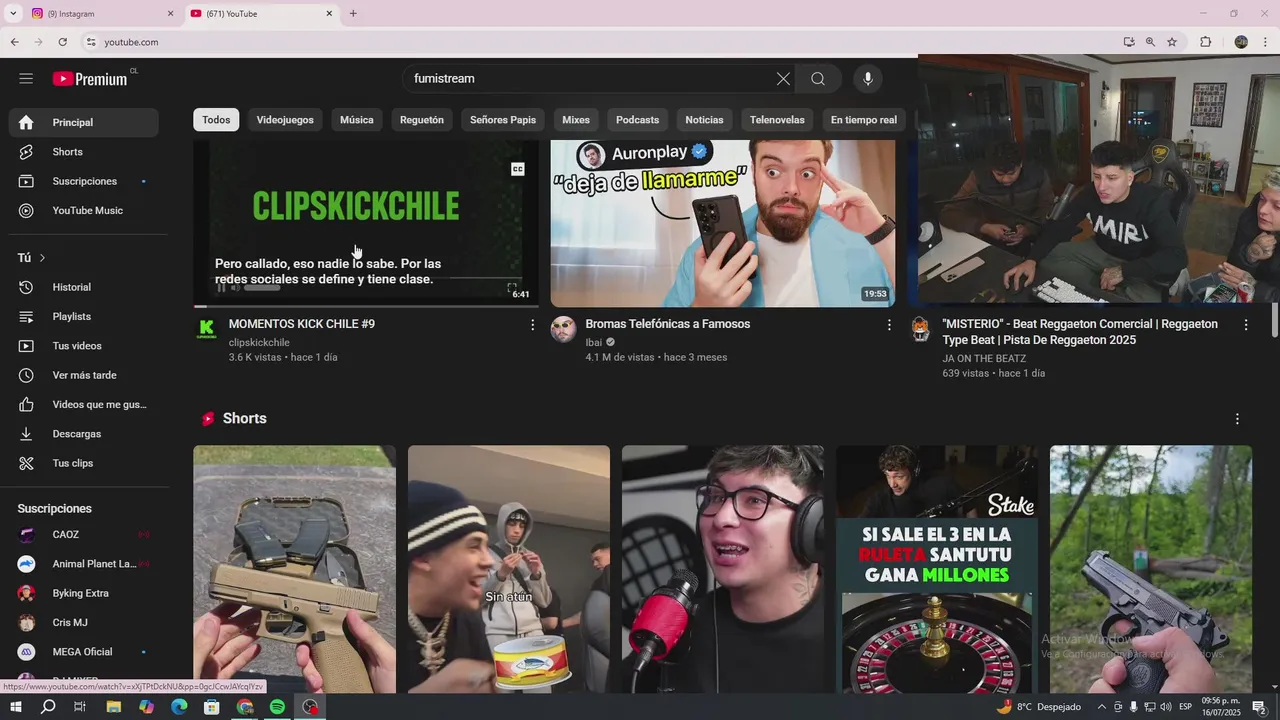Open Chrome three-dot menu
Screen dimensions: 1280x720
(1266, 42)
